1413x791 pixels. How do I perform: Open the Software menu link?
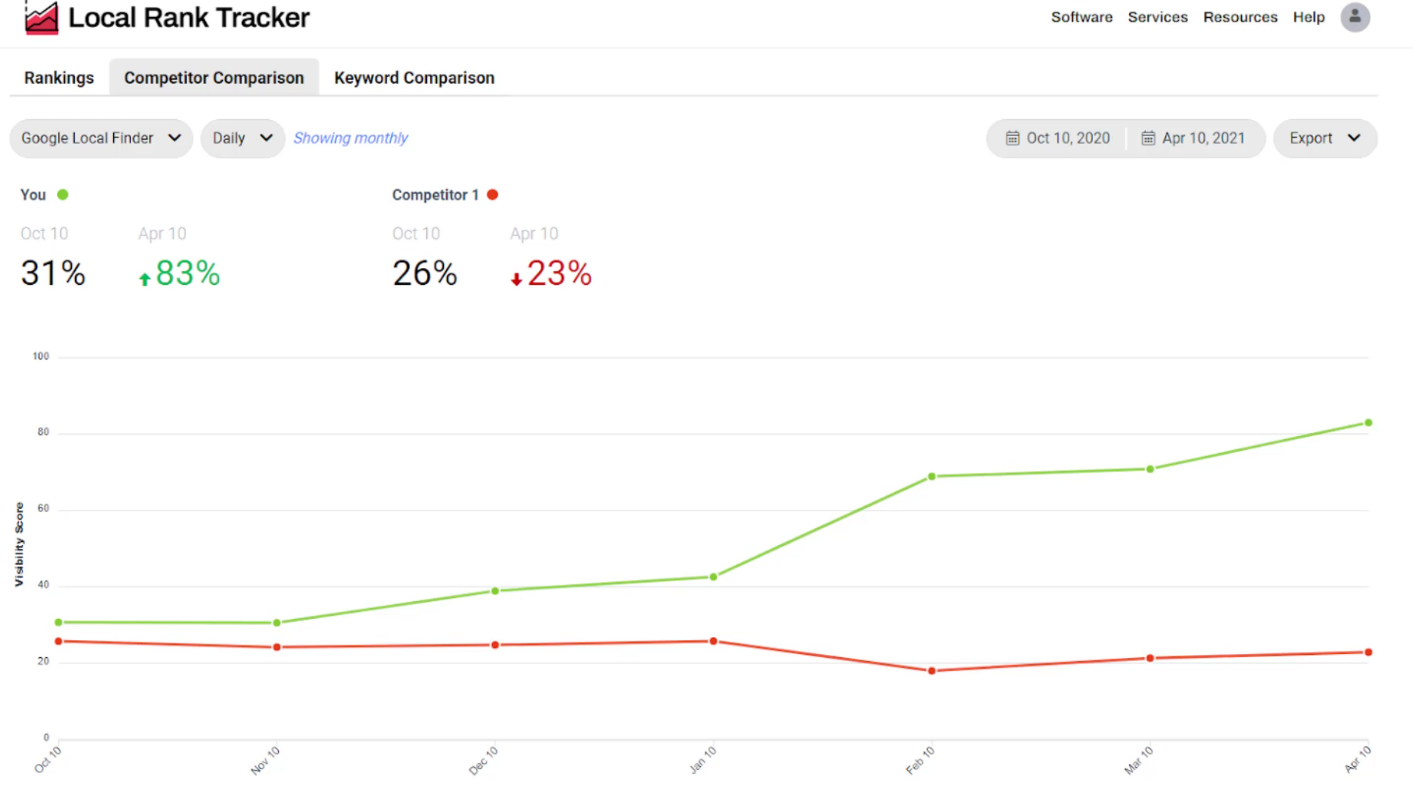(x=1081, y=17)
